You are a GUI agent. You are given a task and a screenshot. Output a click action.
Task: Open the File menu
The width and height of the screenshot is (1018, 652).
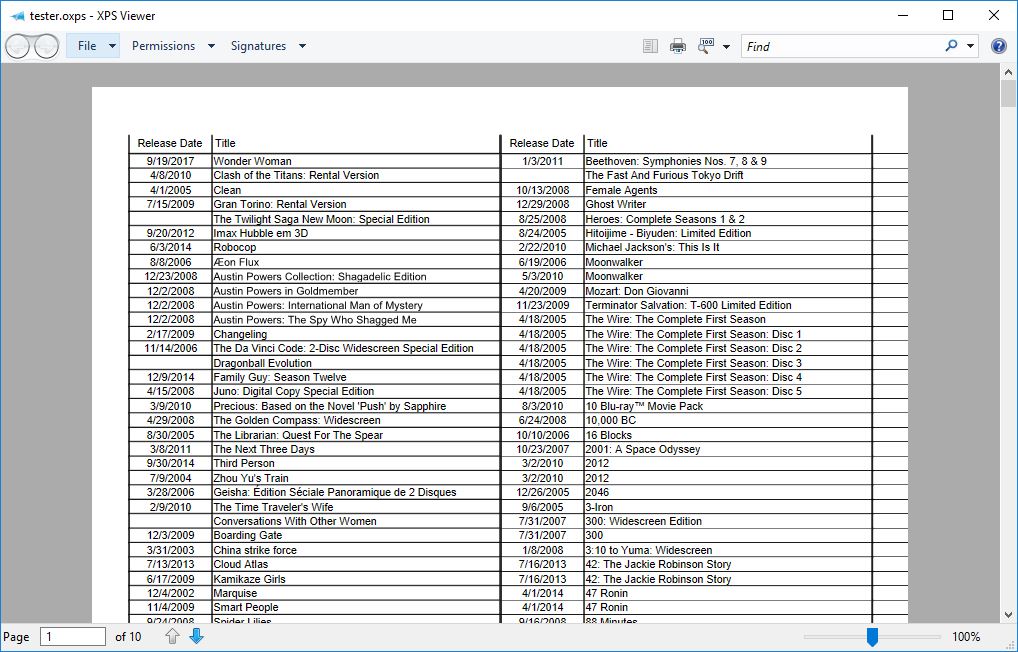pos(87,46)
